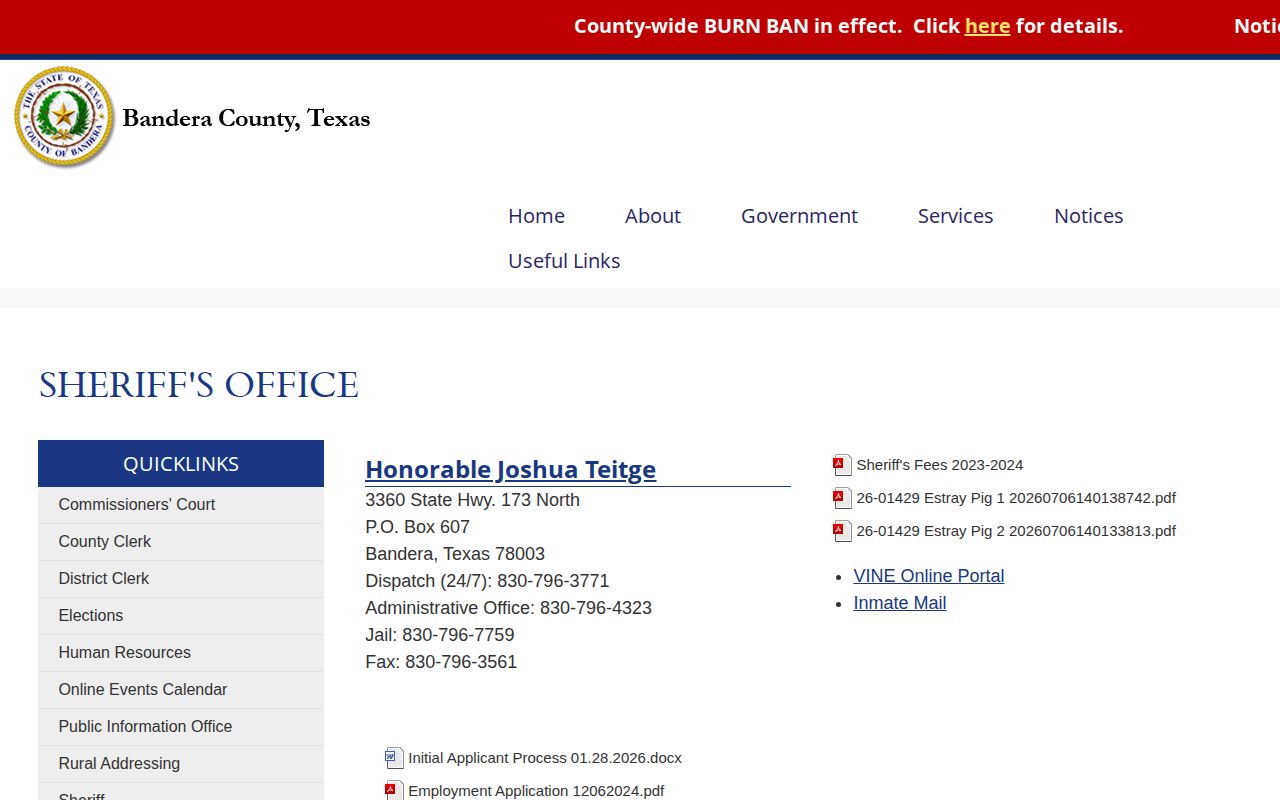Open the Inmate Mail link
The height and width of the screenshot is (800, 1280).
point(900,603)
